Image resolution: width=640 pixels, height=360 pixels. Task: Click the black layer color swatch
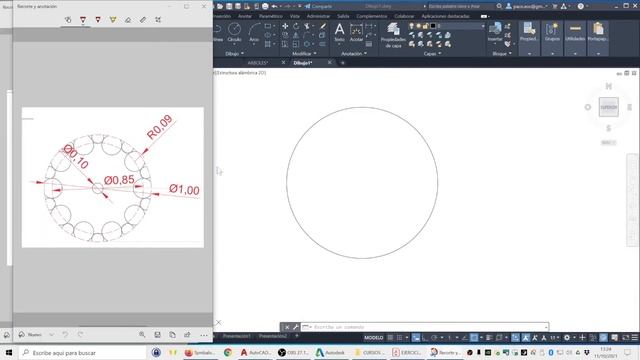433,26
